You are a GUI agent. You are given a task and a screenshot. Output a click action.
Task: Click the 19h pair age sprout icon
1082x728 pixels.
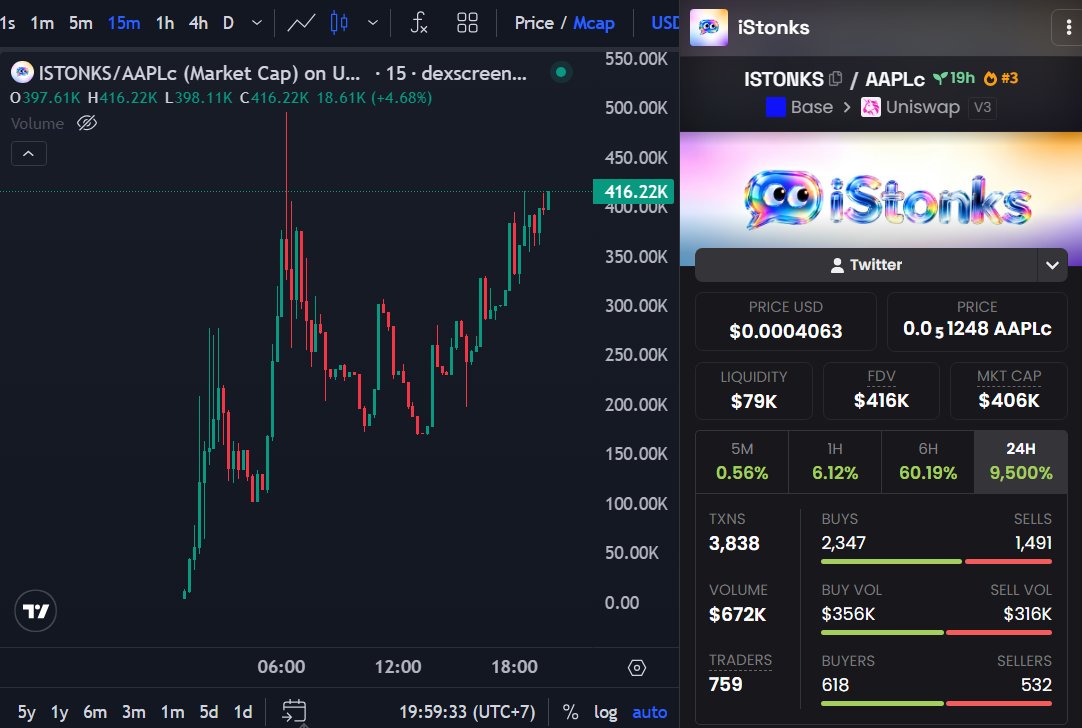(x=941, y=79)
